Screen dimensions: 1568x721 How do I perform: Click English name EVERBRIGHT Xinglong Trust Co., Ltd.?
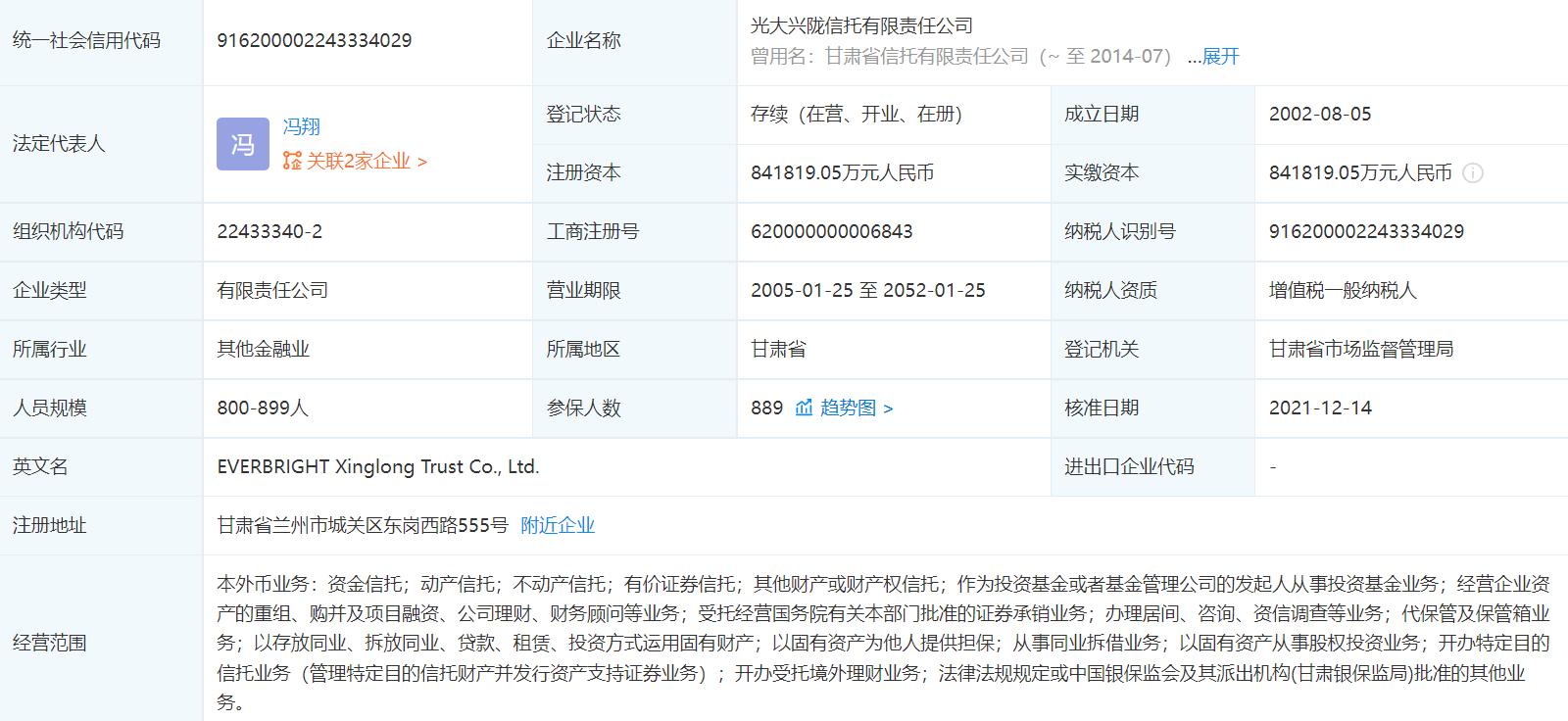click(378, 466)
